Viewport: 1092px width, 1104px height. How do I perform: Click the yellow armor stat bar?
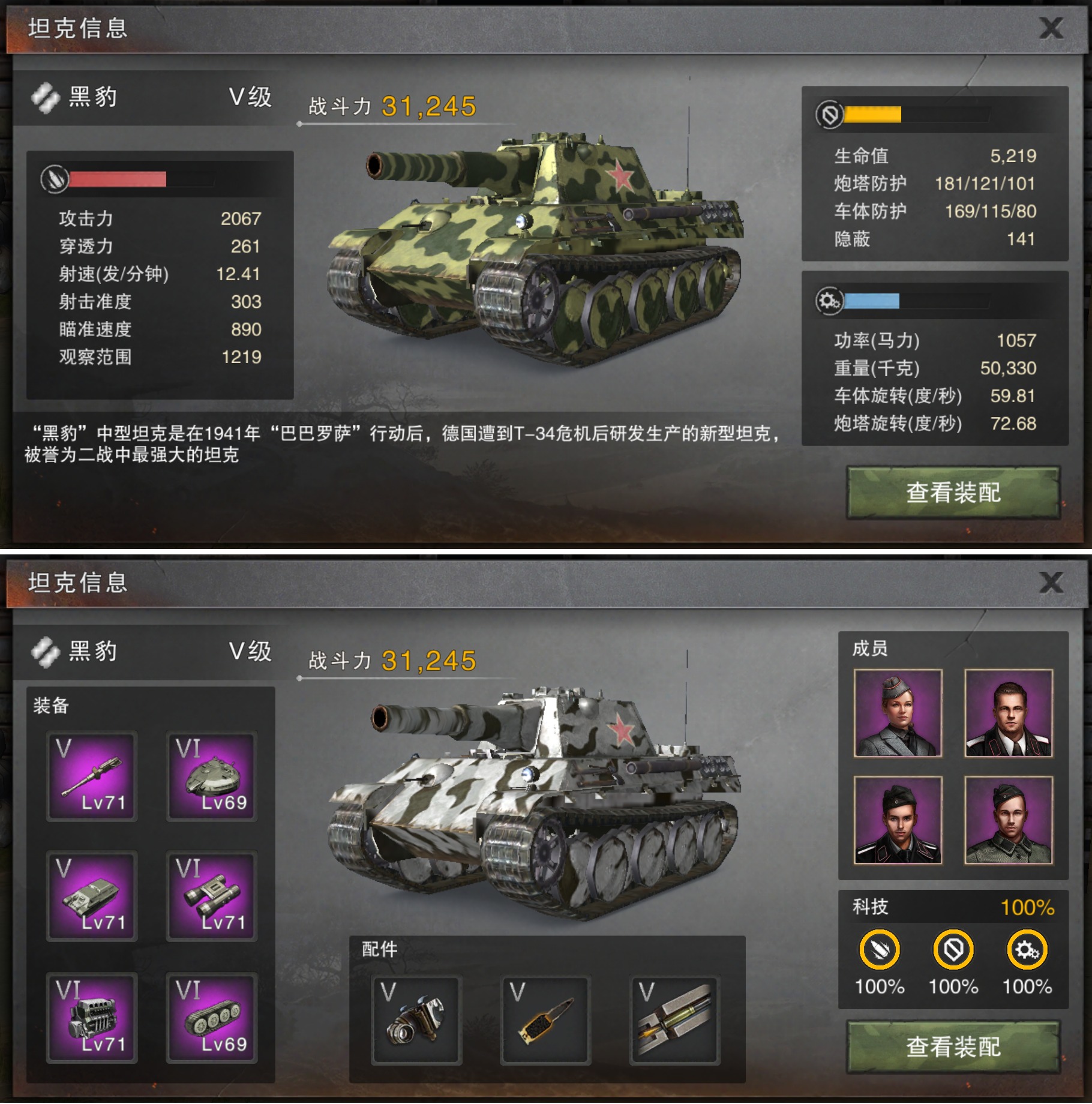[x=872, y=114]
